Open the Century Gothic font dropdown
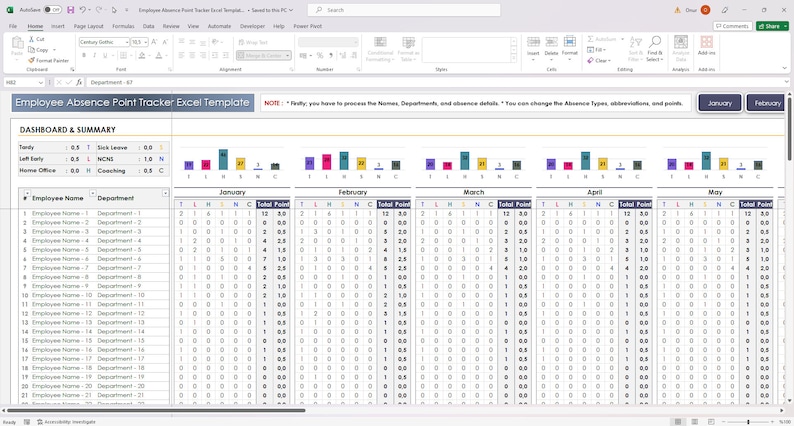Image resolution: width=794 pixels, height=426 pixels. click(127, 42)
